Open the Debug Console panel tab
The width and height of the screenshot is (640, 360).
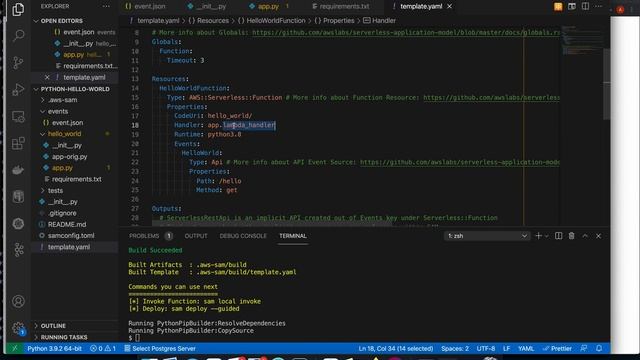(x=243, y=236)
